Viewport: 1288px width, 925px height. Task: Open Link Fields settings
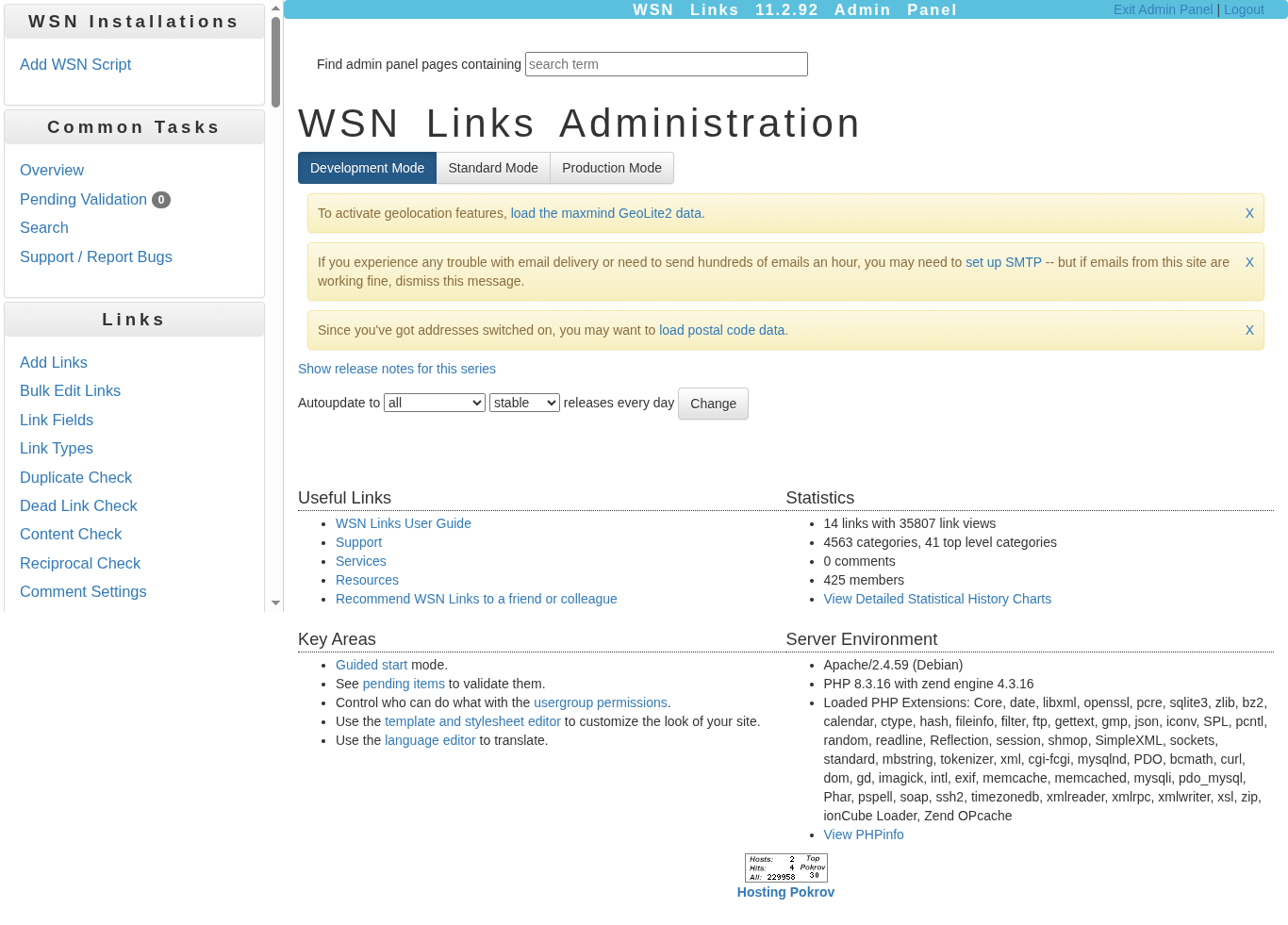coord(57,420)
